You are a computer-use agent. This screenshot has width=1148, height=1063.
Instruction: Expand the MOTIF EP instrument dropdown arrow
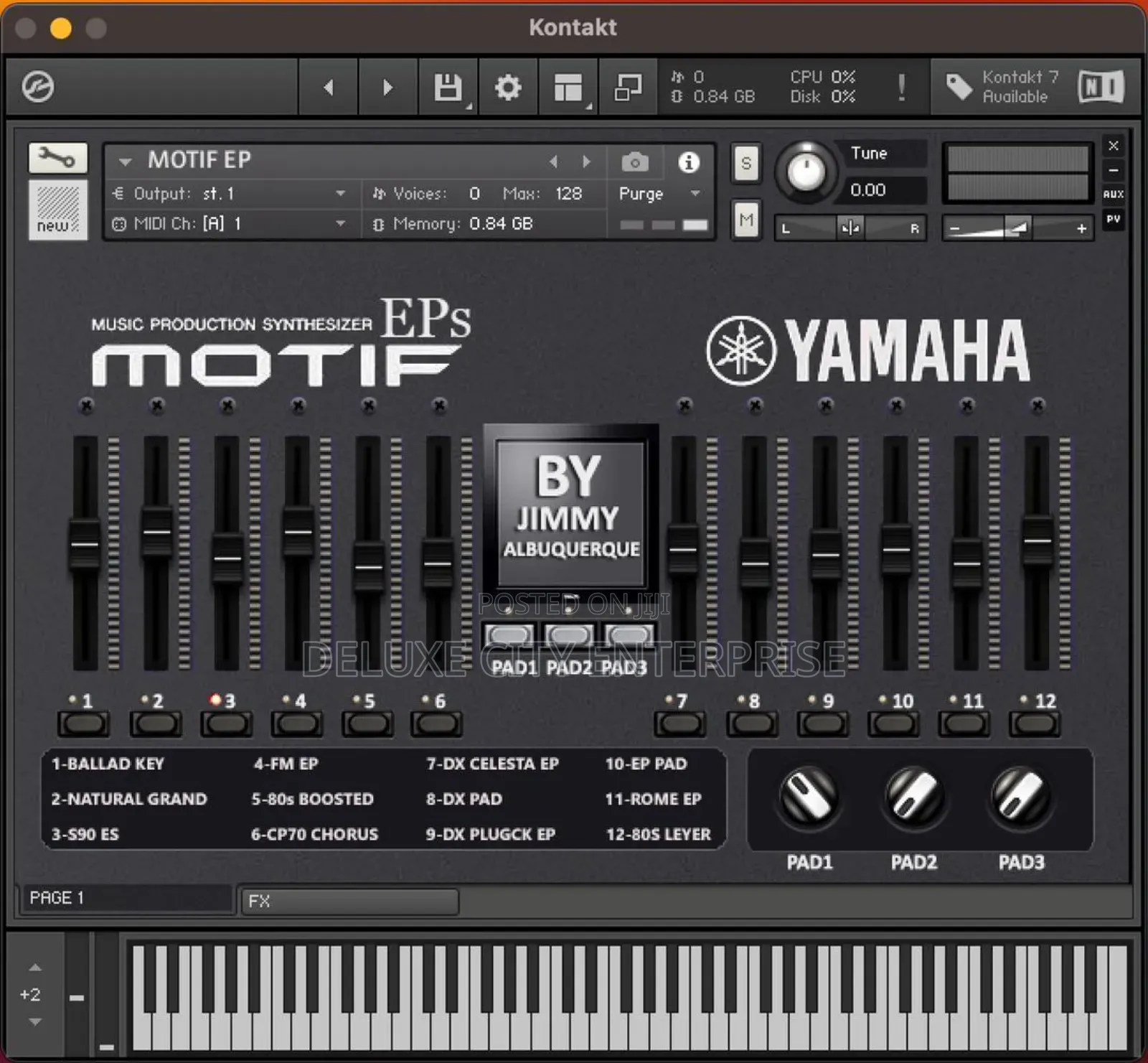pos(126,161)
